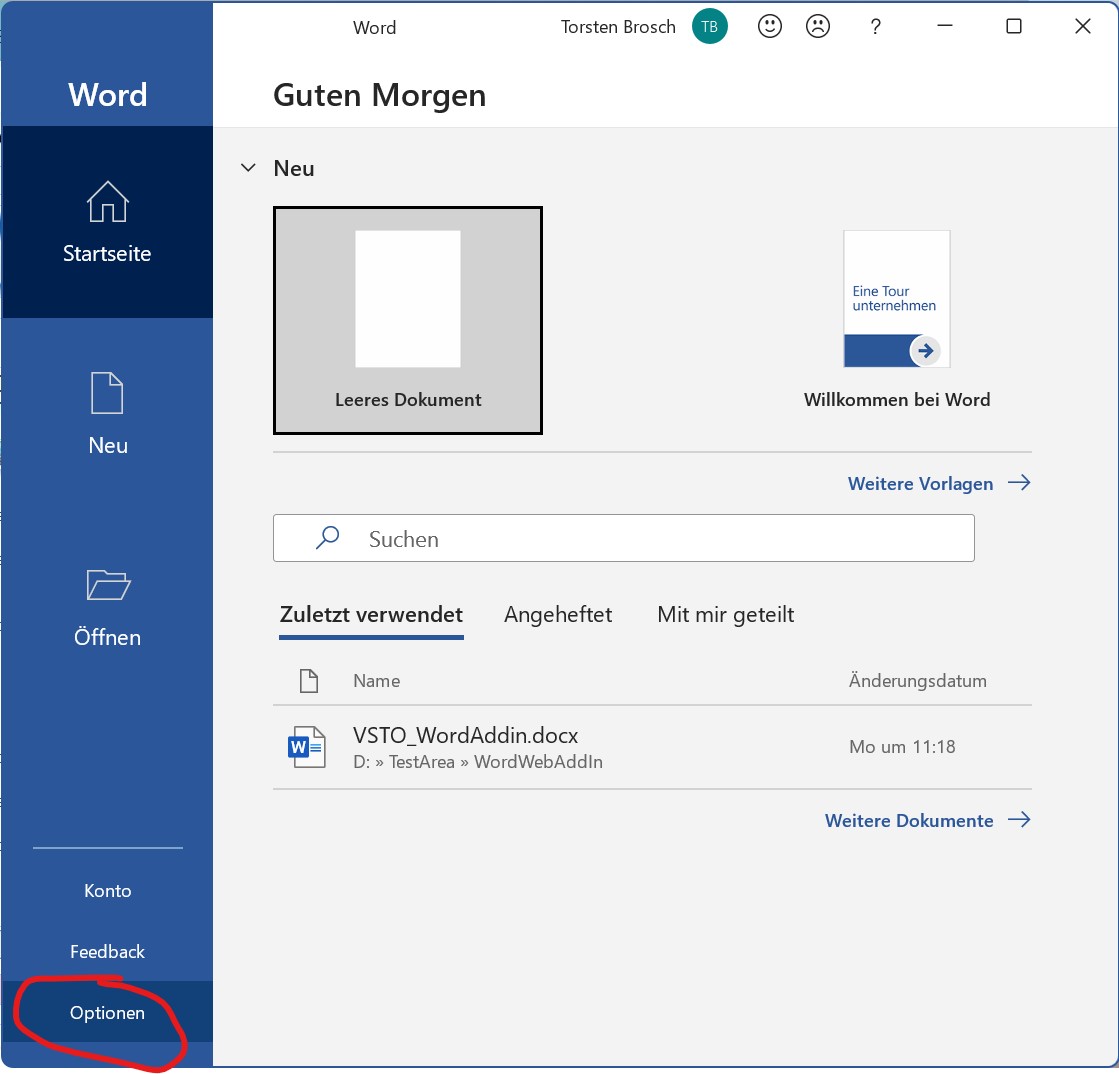Click the Suchen search field
This screenshot has height=1074, width=1119.
click(x=623, y=539)
